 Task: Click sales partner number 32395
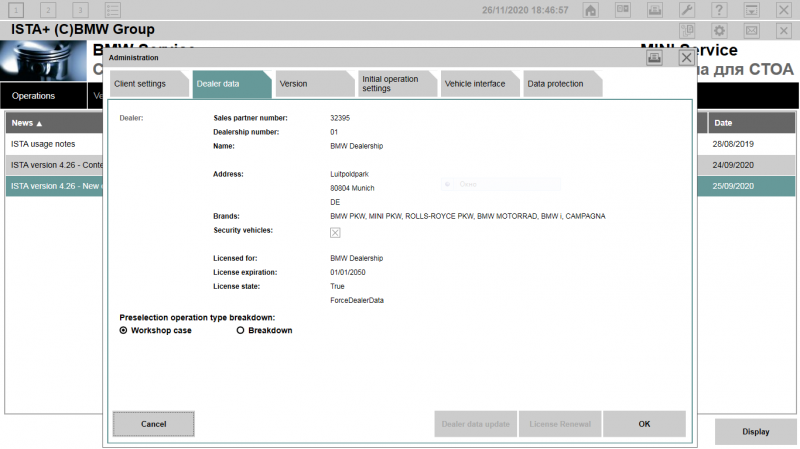click(x=340, y=118)
